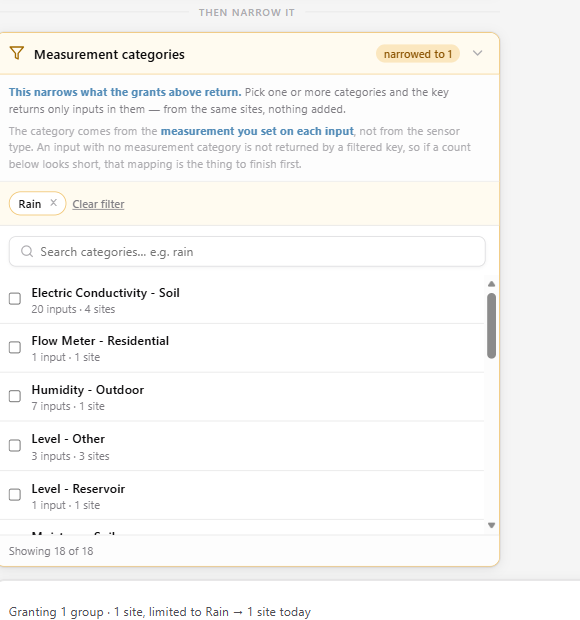Image resolution: width=580 pixels, height=620 pixels.
Task: Click the Humidity - Outdoor row label
Action: point(88,390)
